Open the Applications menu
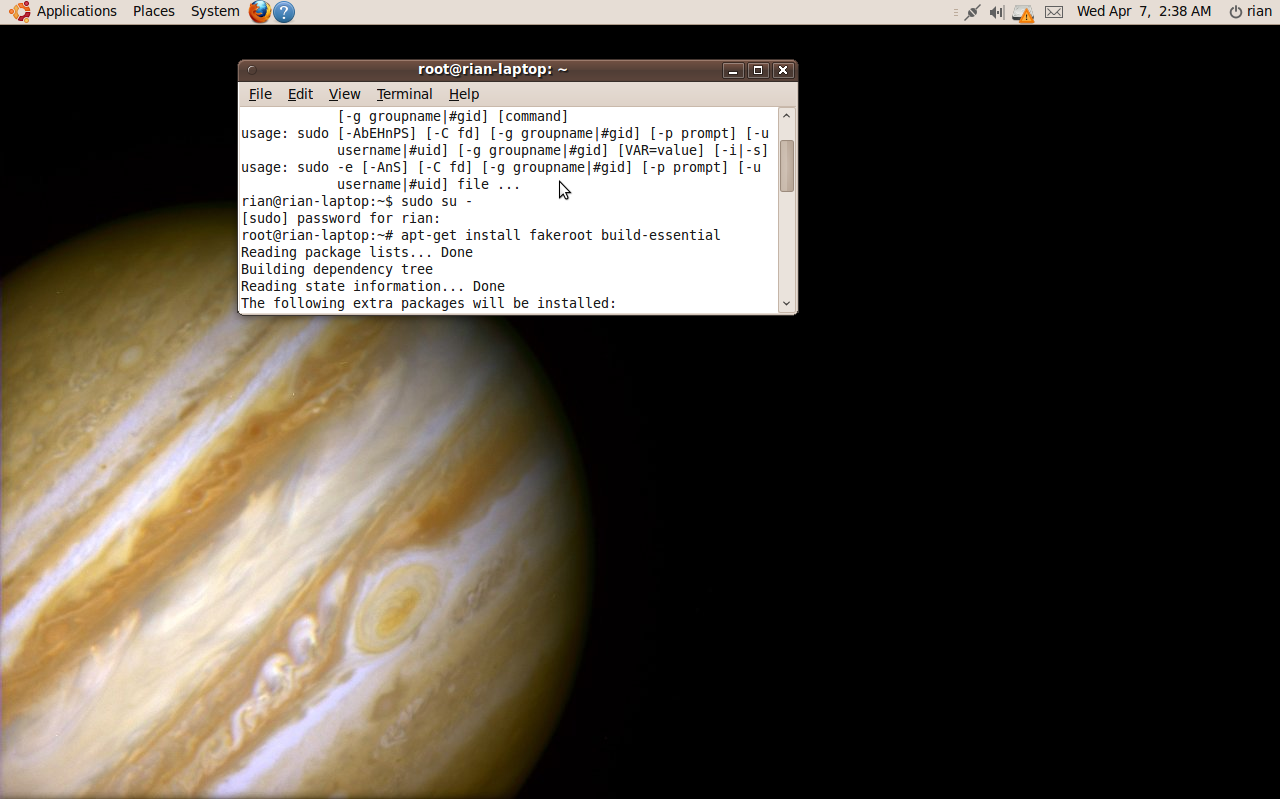Screen dimensions: 1280x800 77,11
